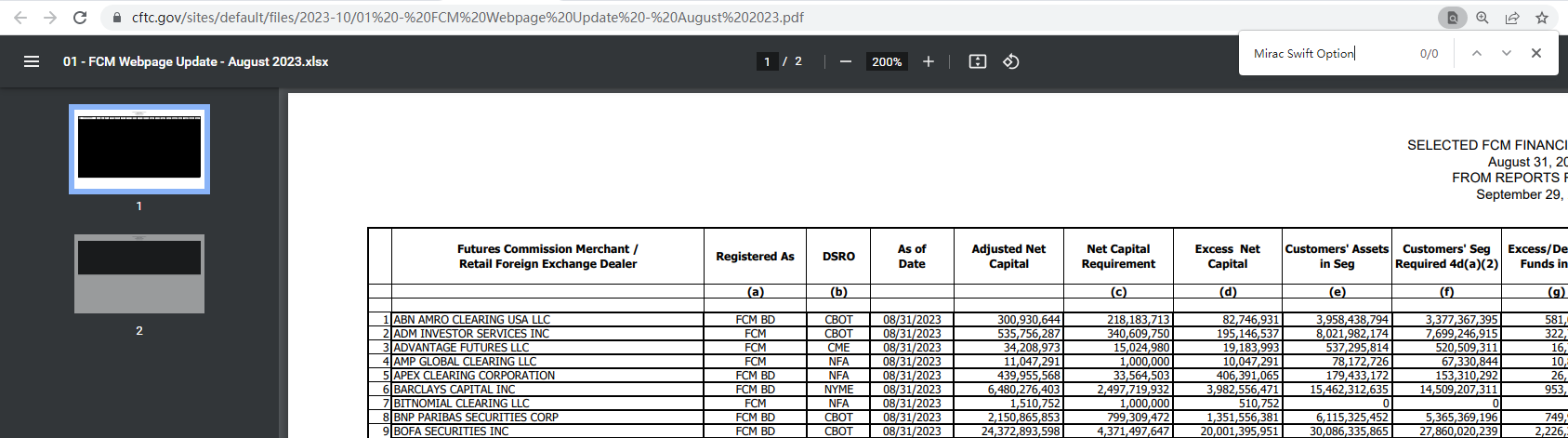
Task: Bookmark this page with the star
Action: (1542, 18)
